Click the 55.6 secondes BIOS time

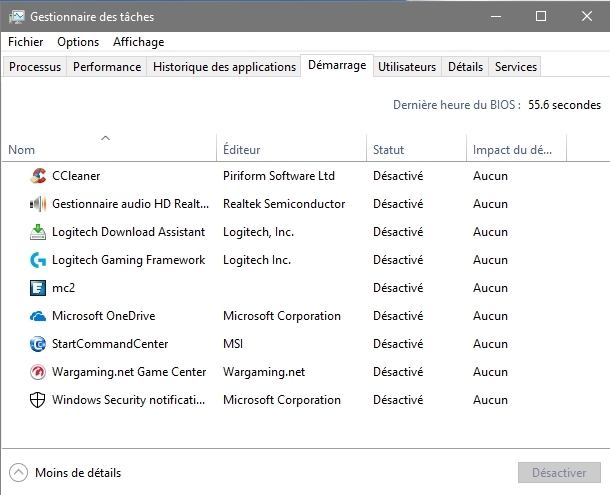(564, 105)
